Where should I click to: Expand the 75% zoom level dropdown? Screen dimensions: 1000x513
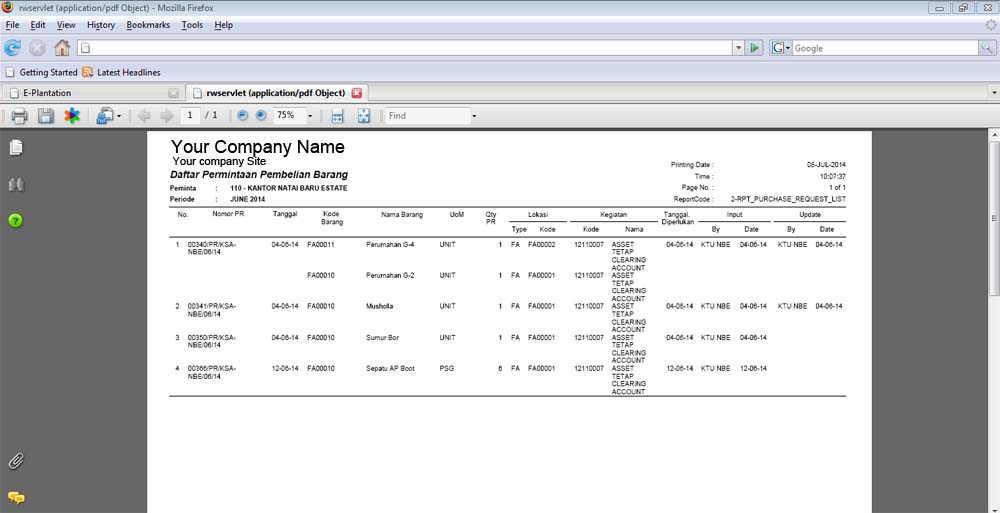pyautogui.click(x=310, y=116)
